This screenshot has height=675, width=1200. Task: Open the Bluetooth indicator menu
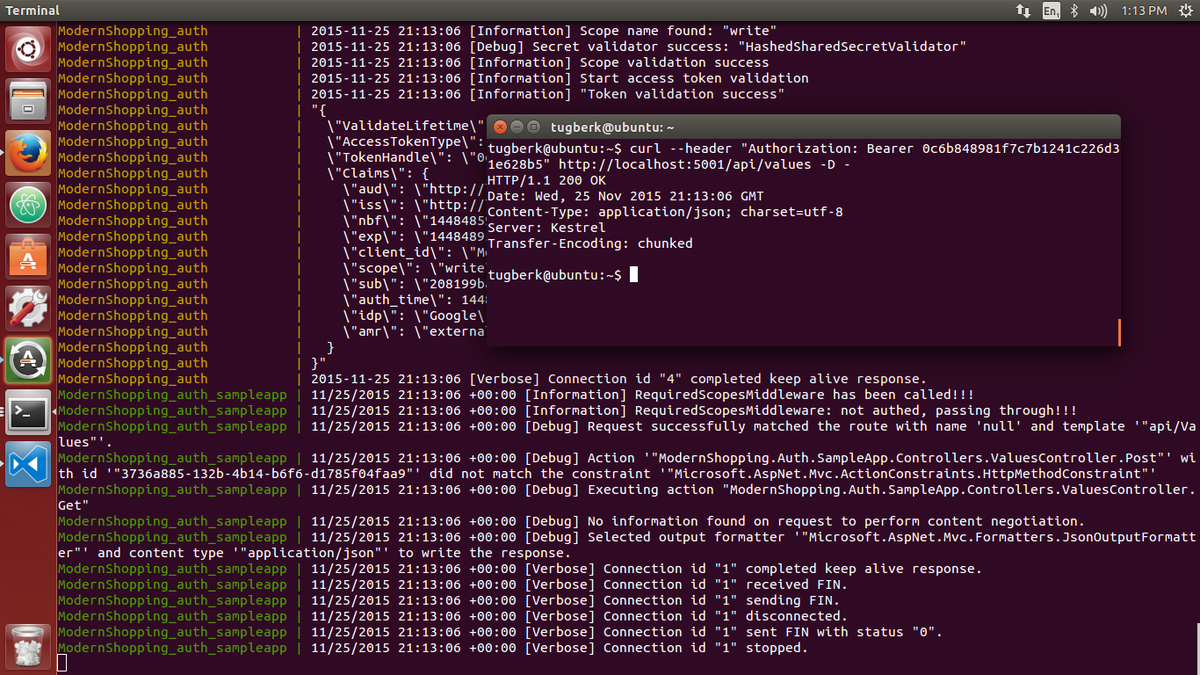[1074, 10]
